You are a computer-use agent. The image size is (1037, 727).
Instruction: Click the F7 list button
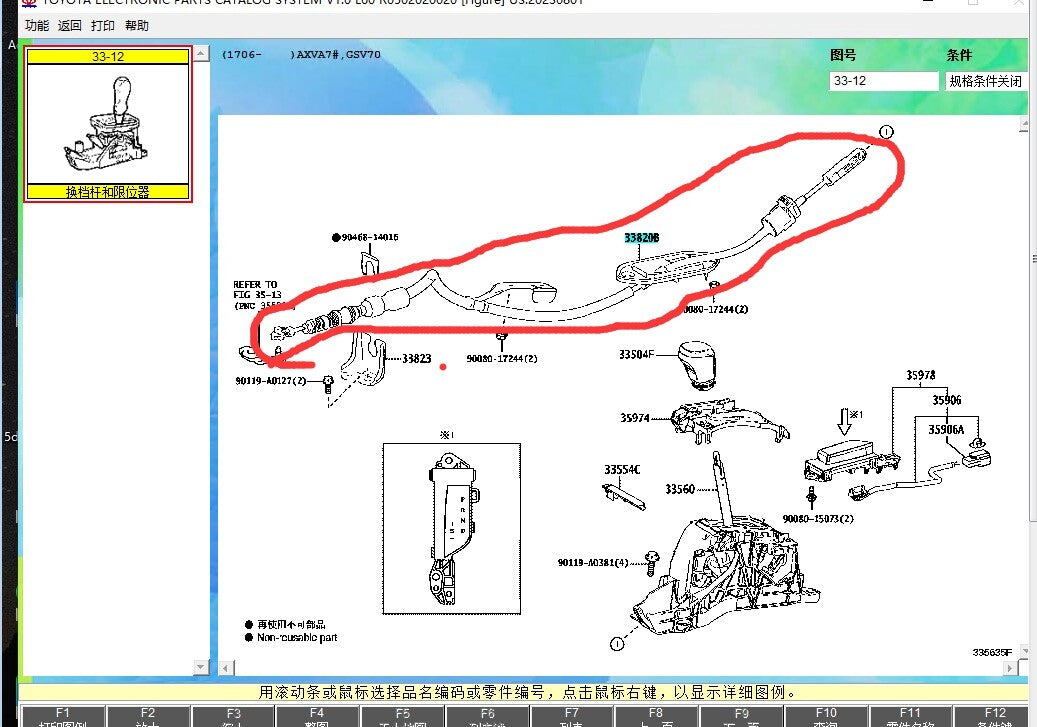(572, 716)
